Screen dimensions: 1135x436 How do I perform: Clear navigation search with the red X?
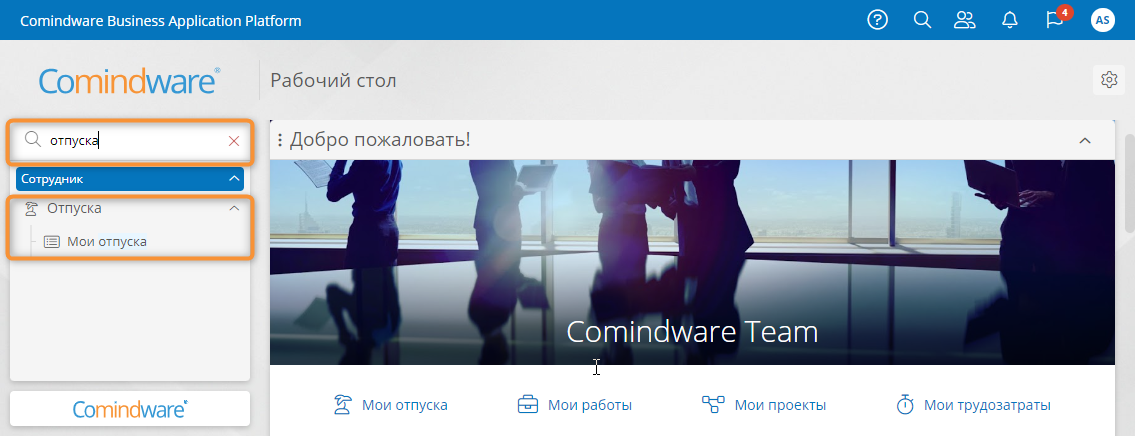pos(234,141)
